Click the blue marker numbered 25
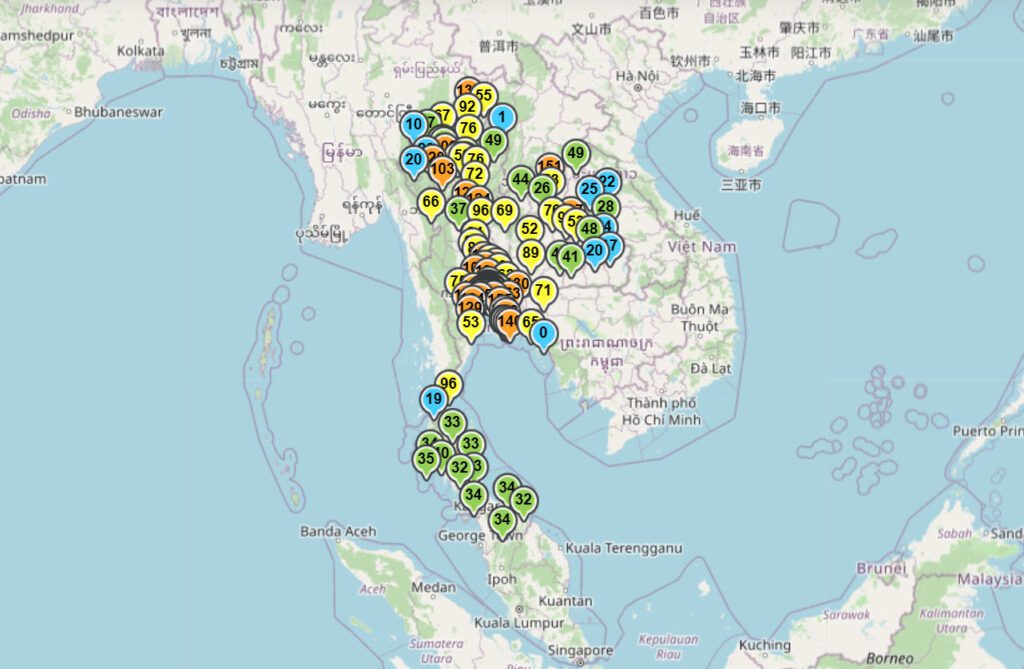1024x669 pixels. coord(589,188)
